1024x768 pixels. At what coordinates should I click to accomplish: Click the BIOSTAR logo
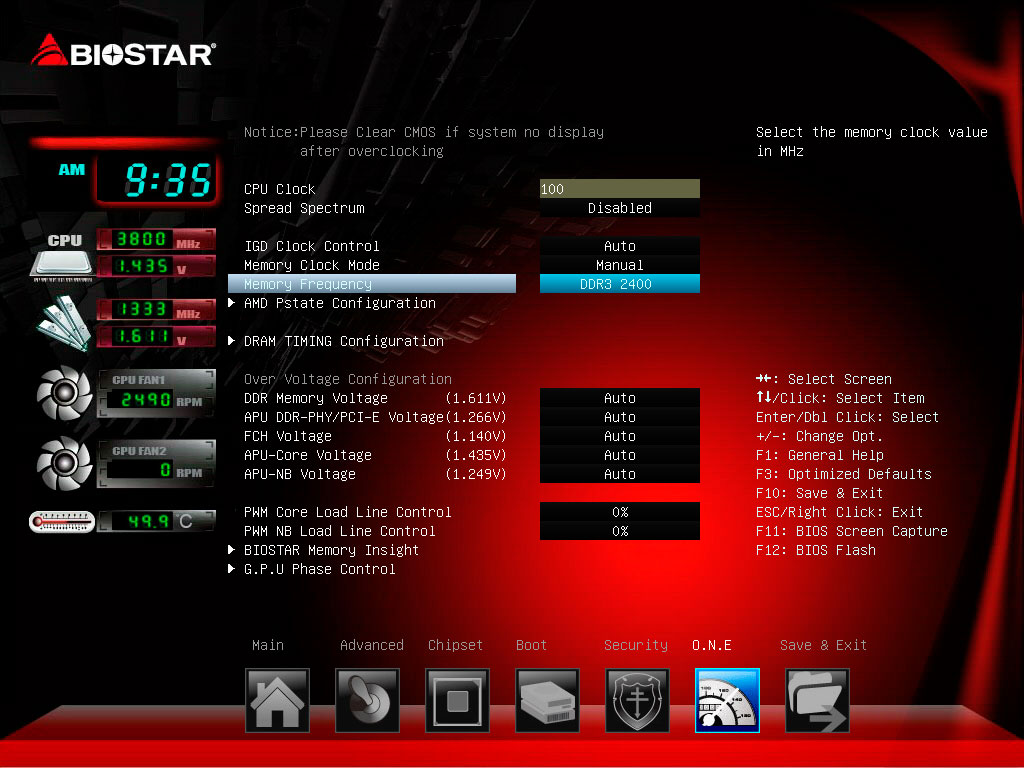click(123, 51)
